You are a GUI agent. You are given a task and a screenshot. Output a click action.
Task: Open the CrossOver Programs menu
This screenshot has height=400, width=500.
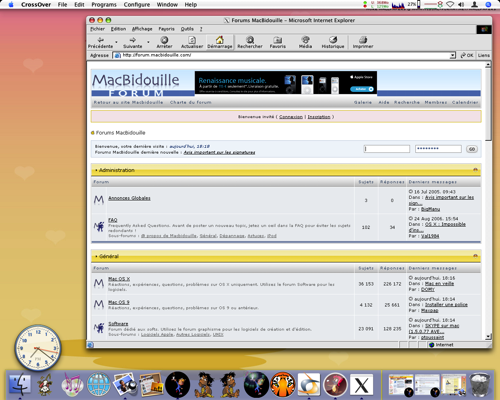click(x=104, y=5)
